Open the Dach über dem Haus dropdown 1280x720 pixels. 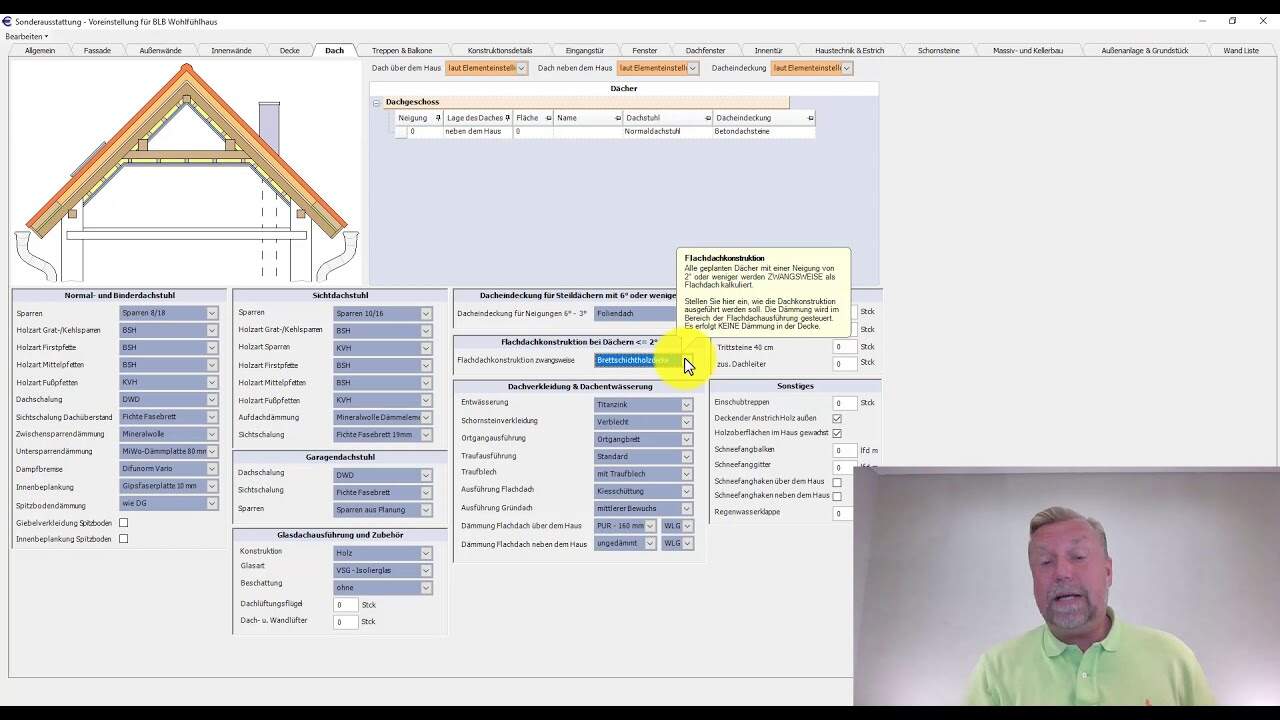486,68
